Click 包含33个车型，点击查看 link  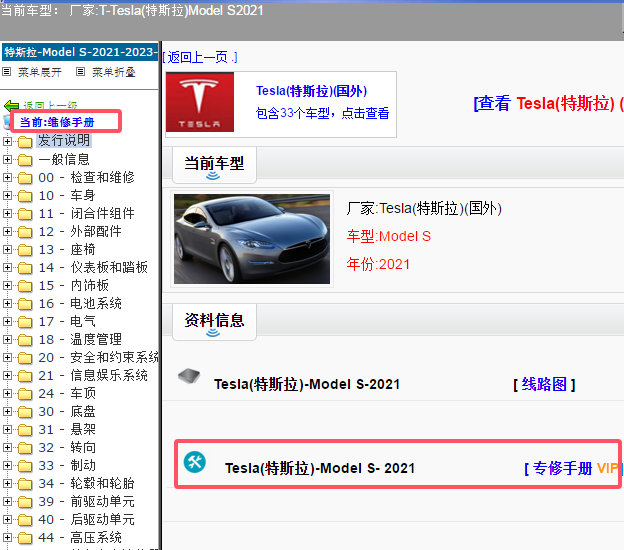322,113
